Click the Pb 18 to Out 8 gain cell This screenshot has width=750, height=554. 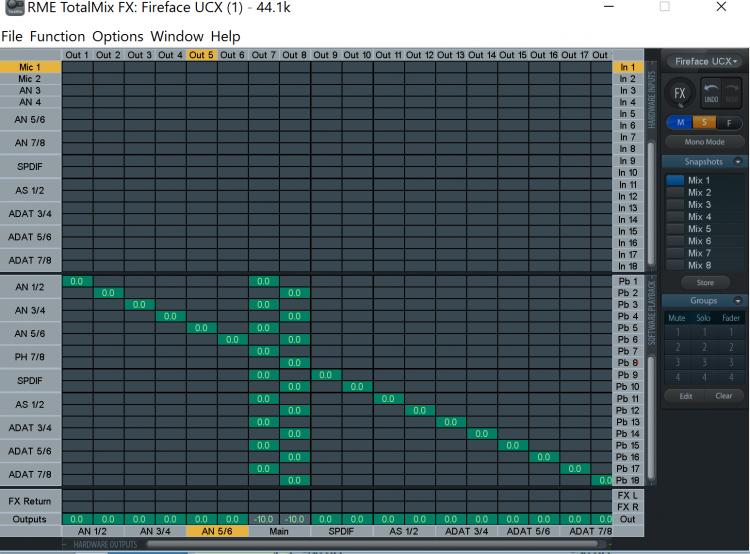[x=295, y=480]
